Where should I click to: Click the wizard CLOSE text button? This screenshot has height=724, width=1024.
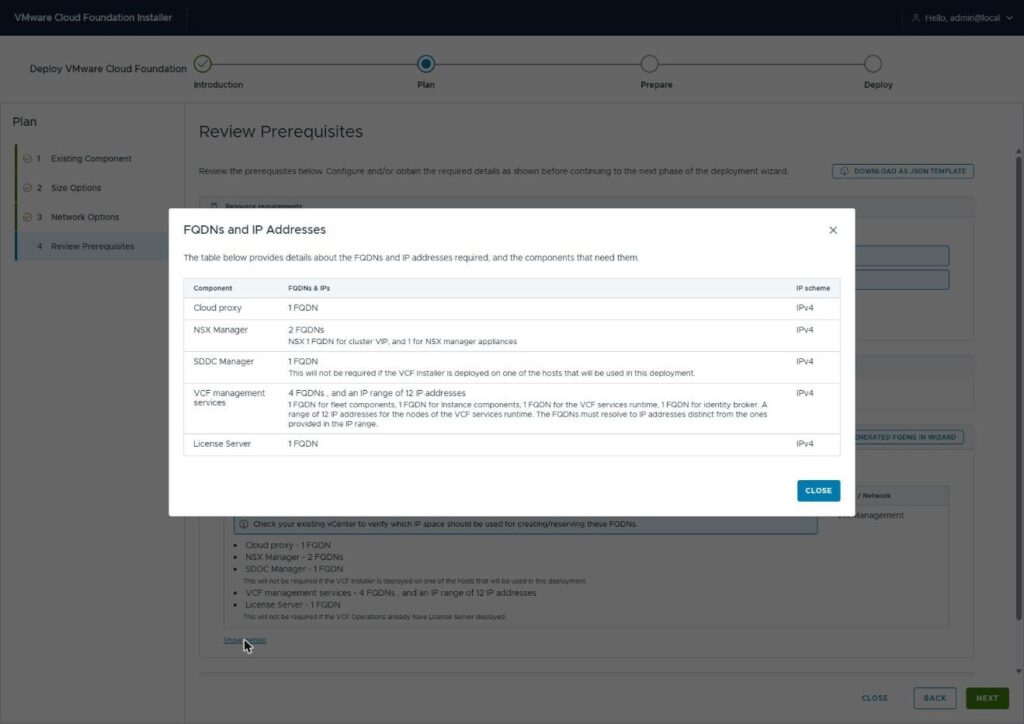pyautogui.click(x=874, y=698)
